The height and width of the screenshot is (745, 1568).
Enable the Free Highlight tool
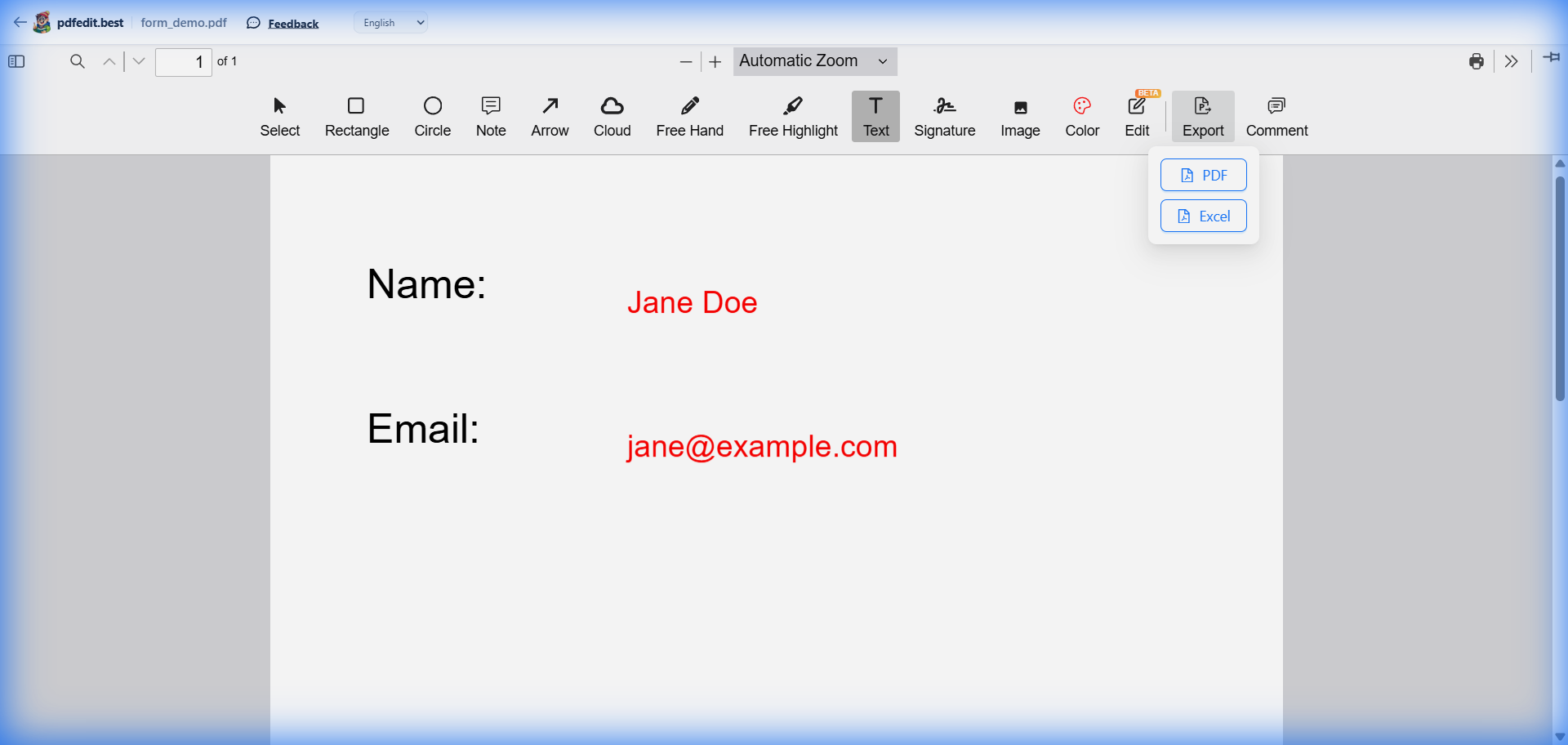pyautogui.click(x=793, y=116)
